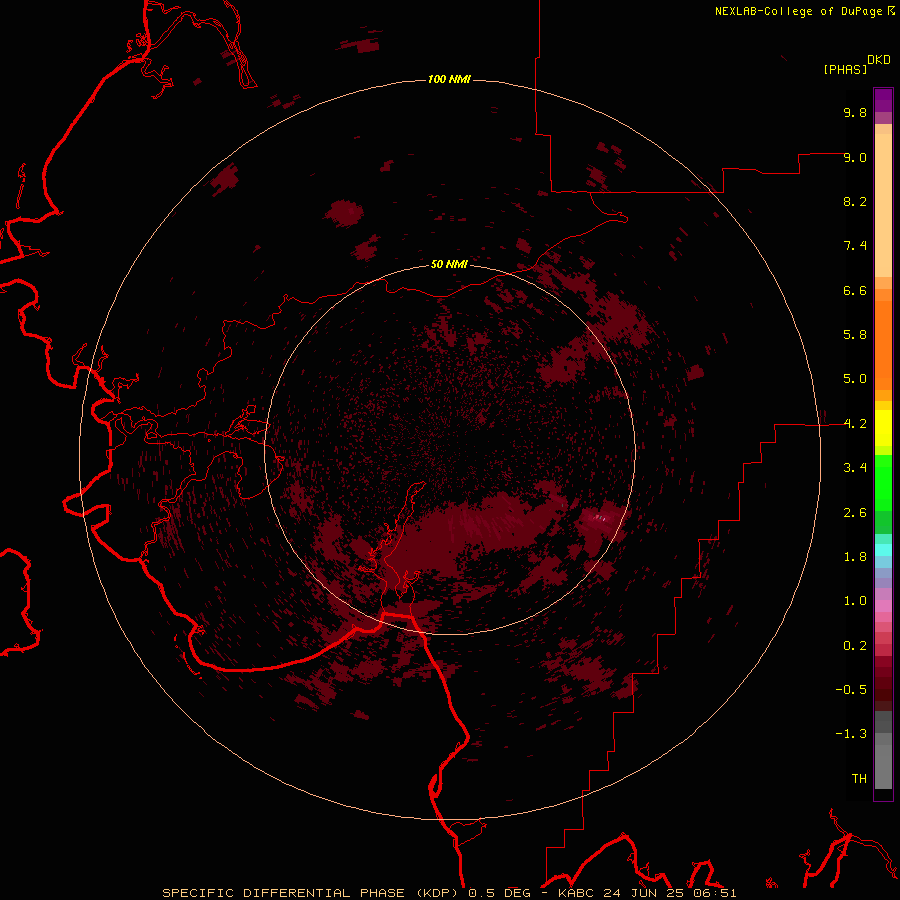The image size is (900, 900).
Task: Click the -1.3 scale value
Action: coord(851,734)
